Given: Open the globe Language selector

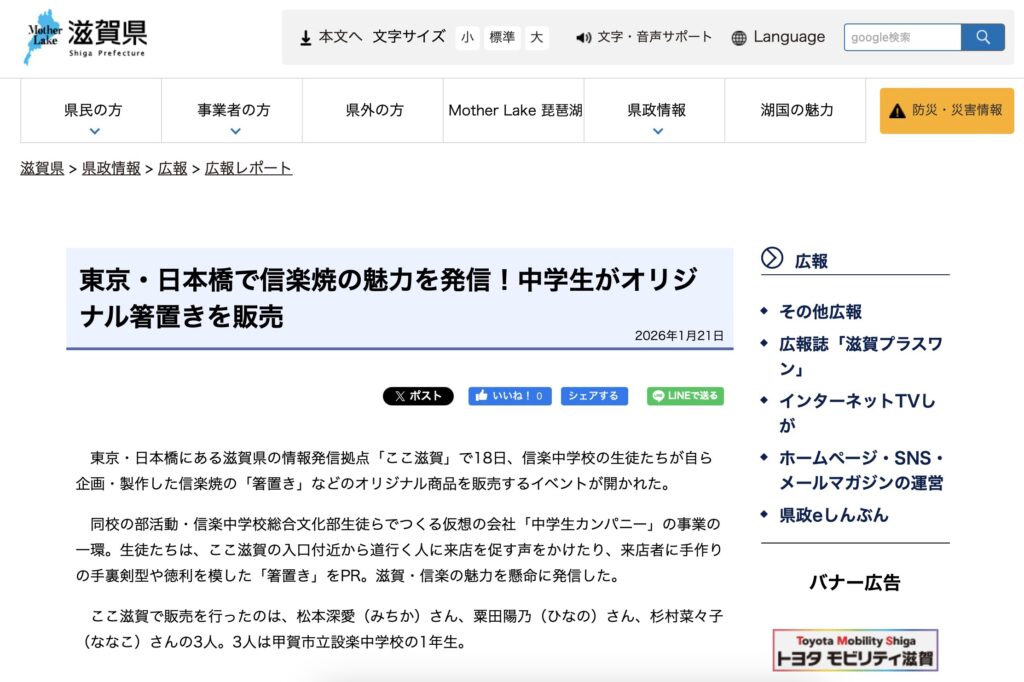Looking at the screenshot, I should [778, 37].
